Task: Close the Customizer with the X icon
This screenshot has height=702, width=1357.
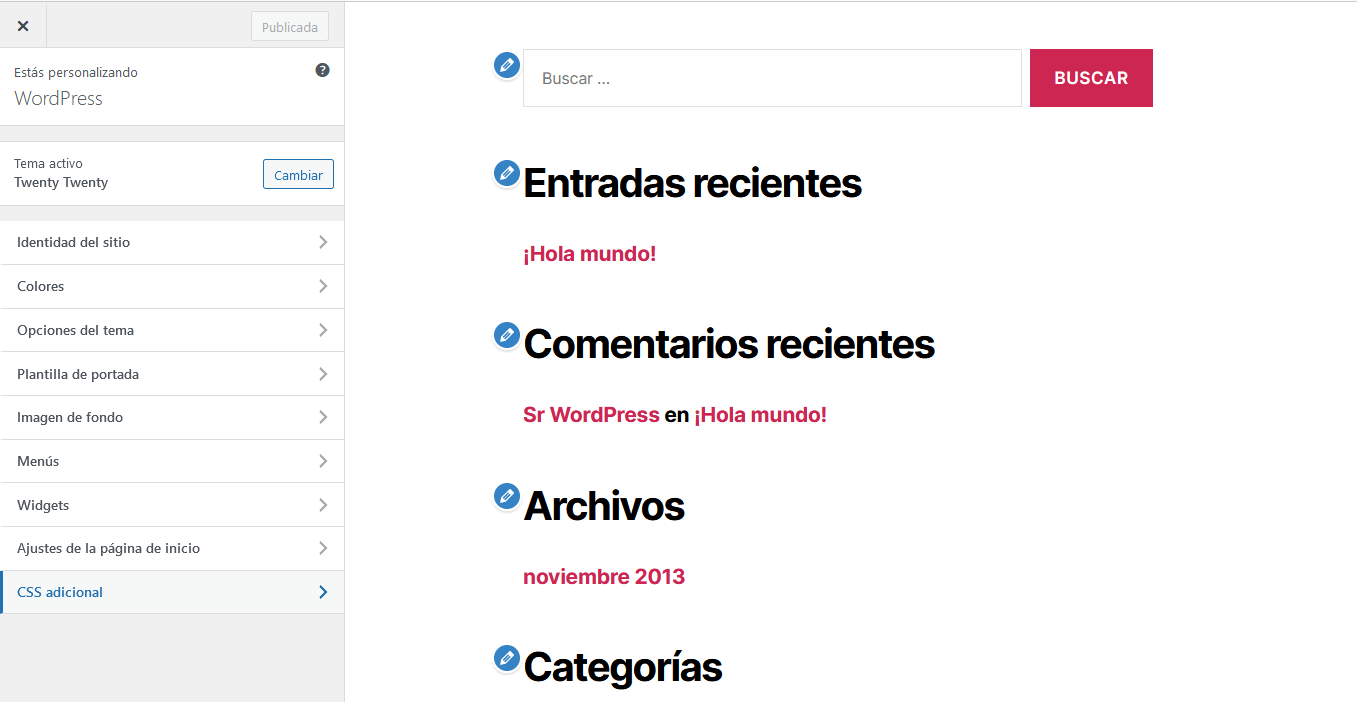Action: coord(23,26)
